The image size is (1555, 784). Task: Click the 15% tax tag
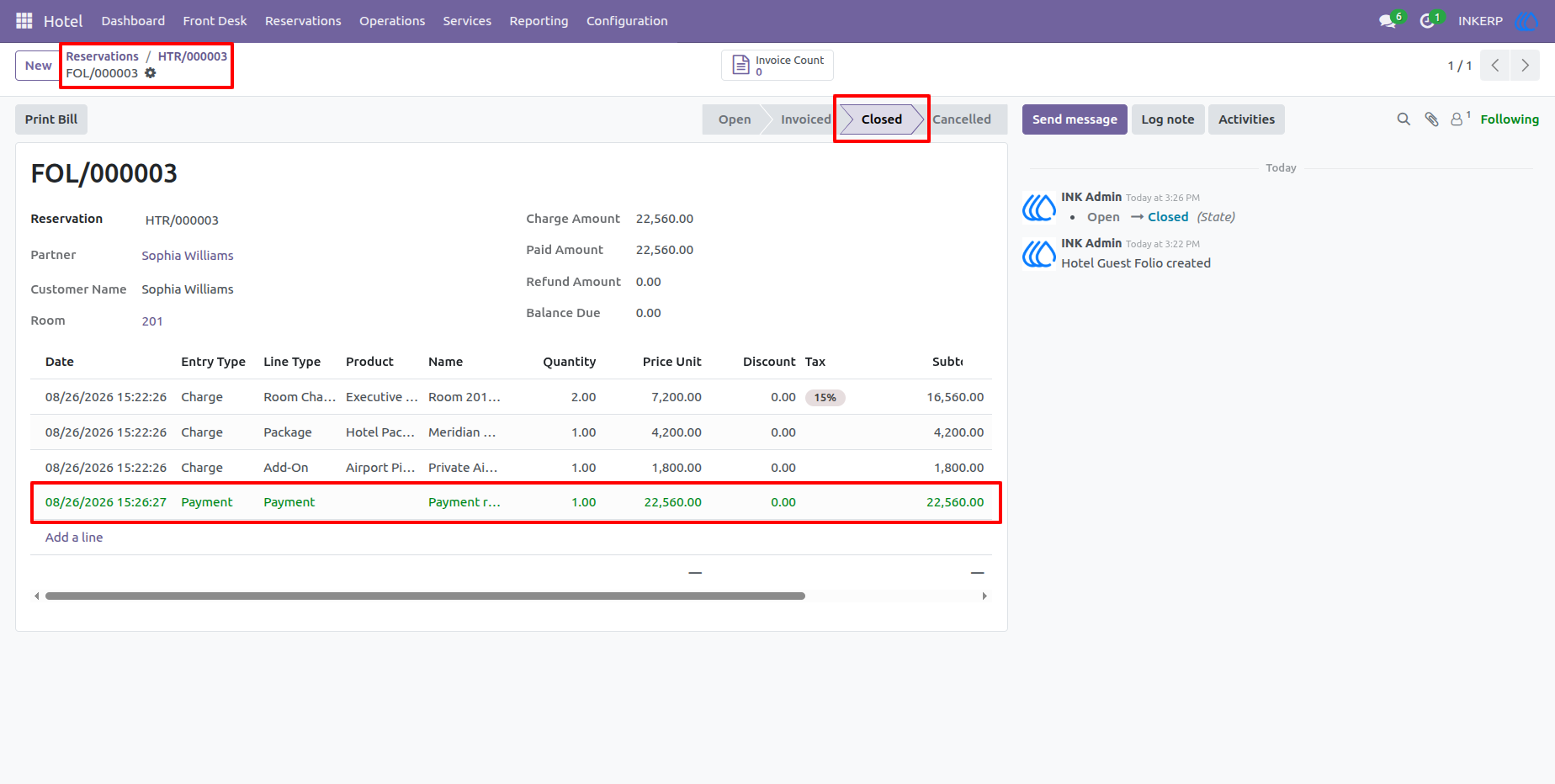pyautogui.click(x=825, y=398)
